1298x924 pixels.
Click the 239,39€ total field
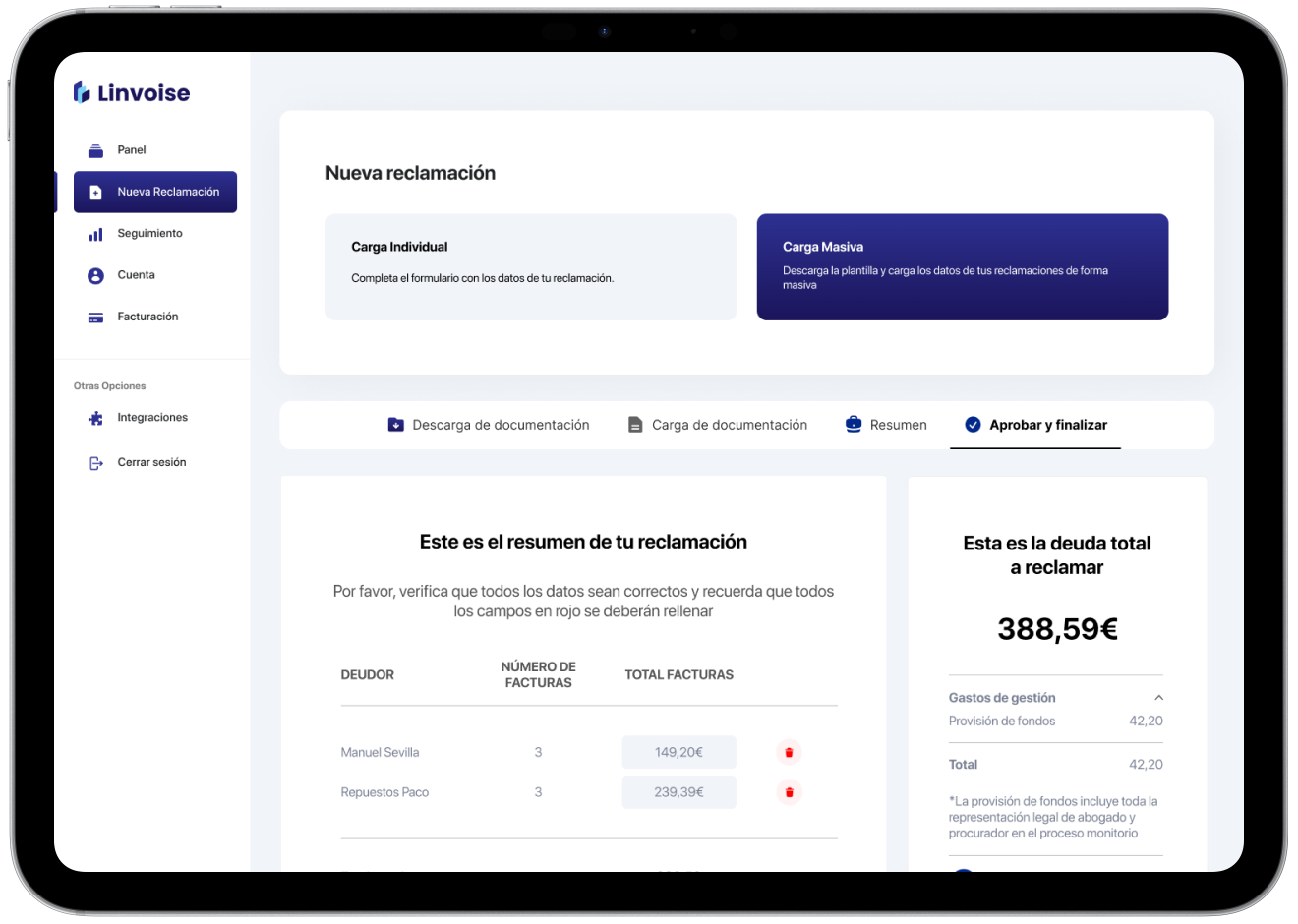click(679, 792)
